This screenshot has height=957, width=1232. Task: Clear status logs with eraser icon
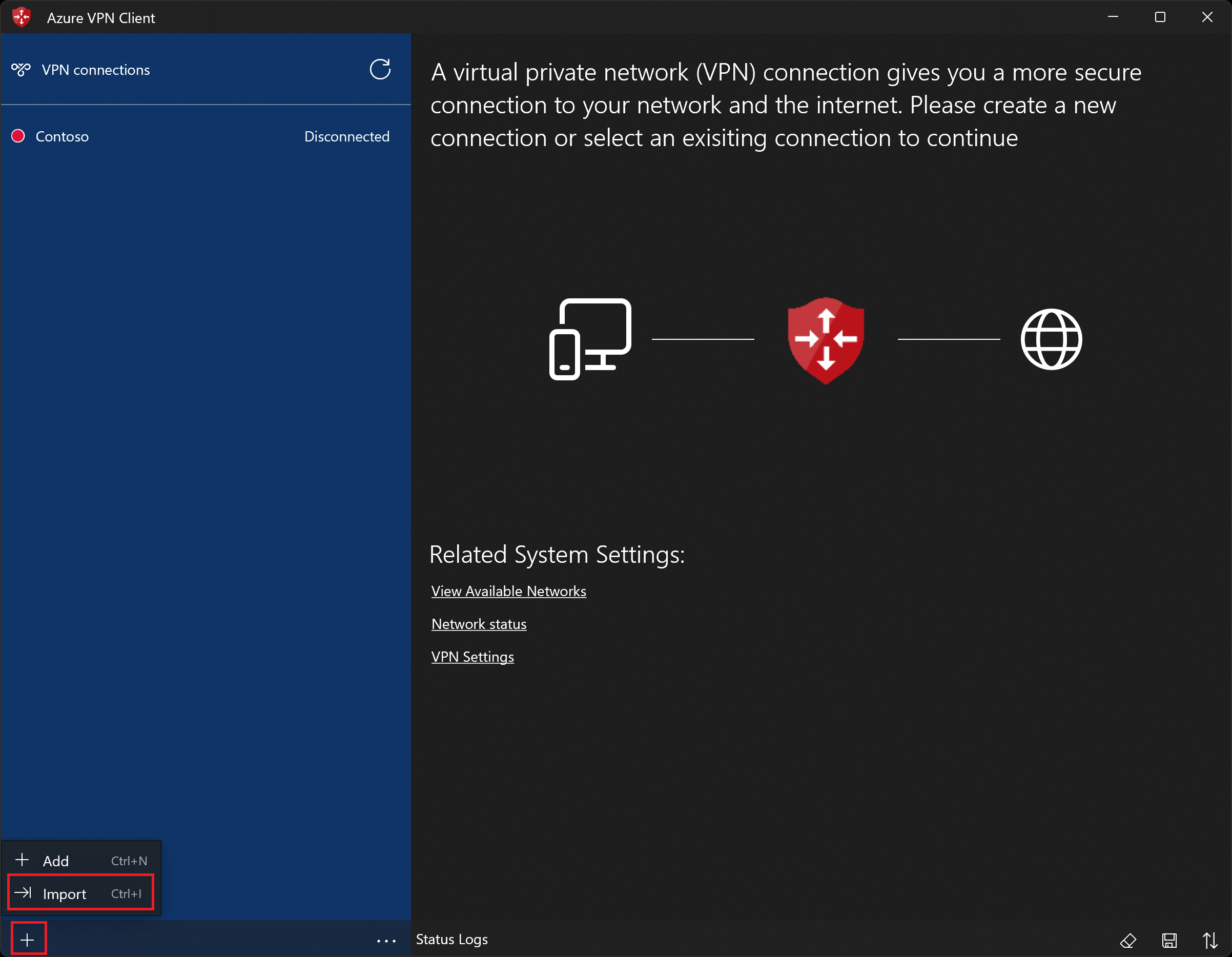(x=1128, y=941)
